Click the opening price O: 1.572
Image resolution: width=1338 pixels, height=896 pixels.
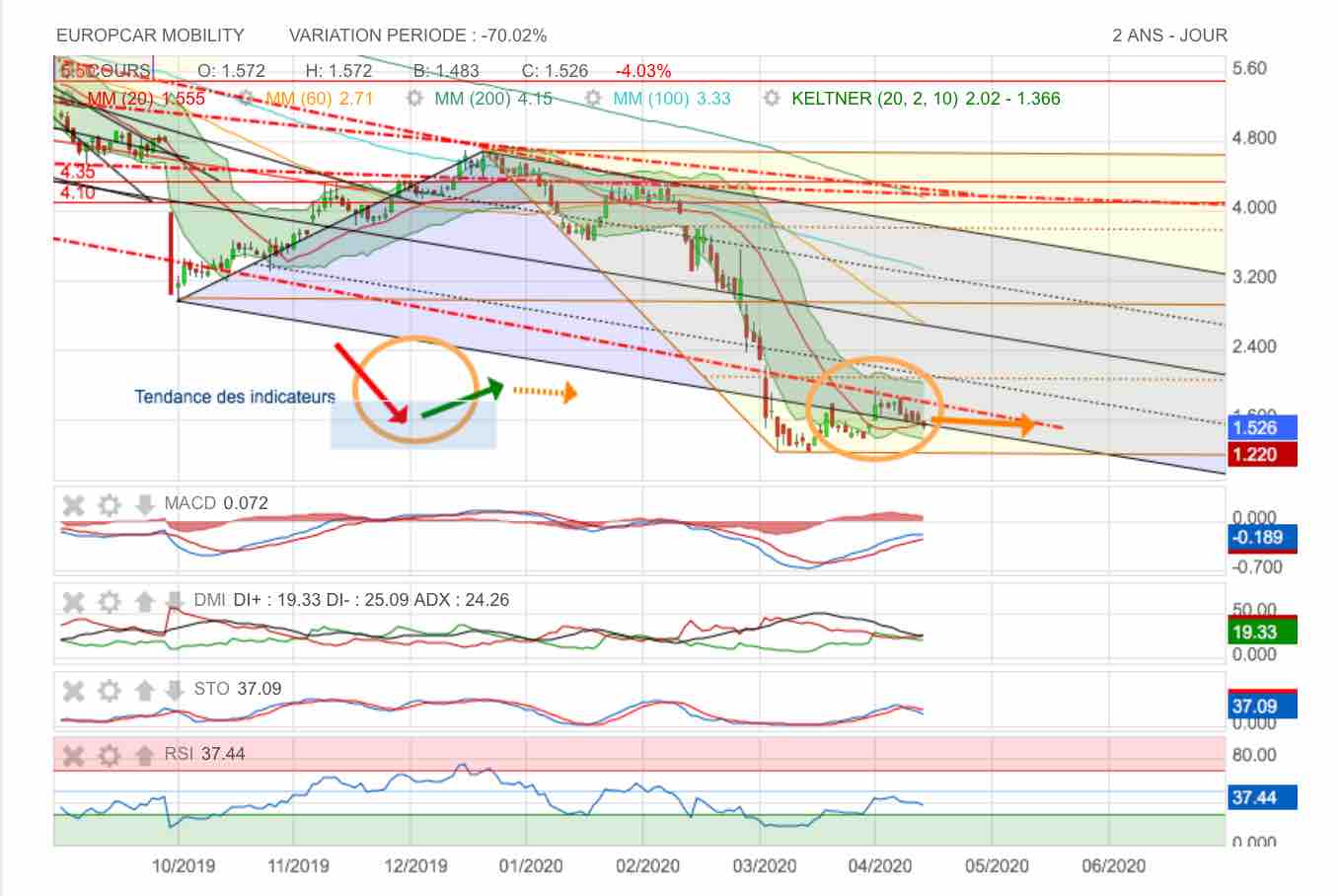[x=231, y=71]
